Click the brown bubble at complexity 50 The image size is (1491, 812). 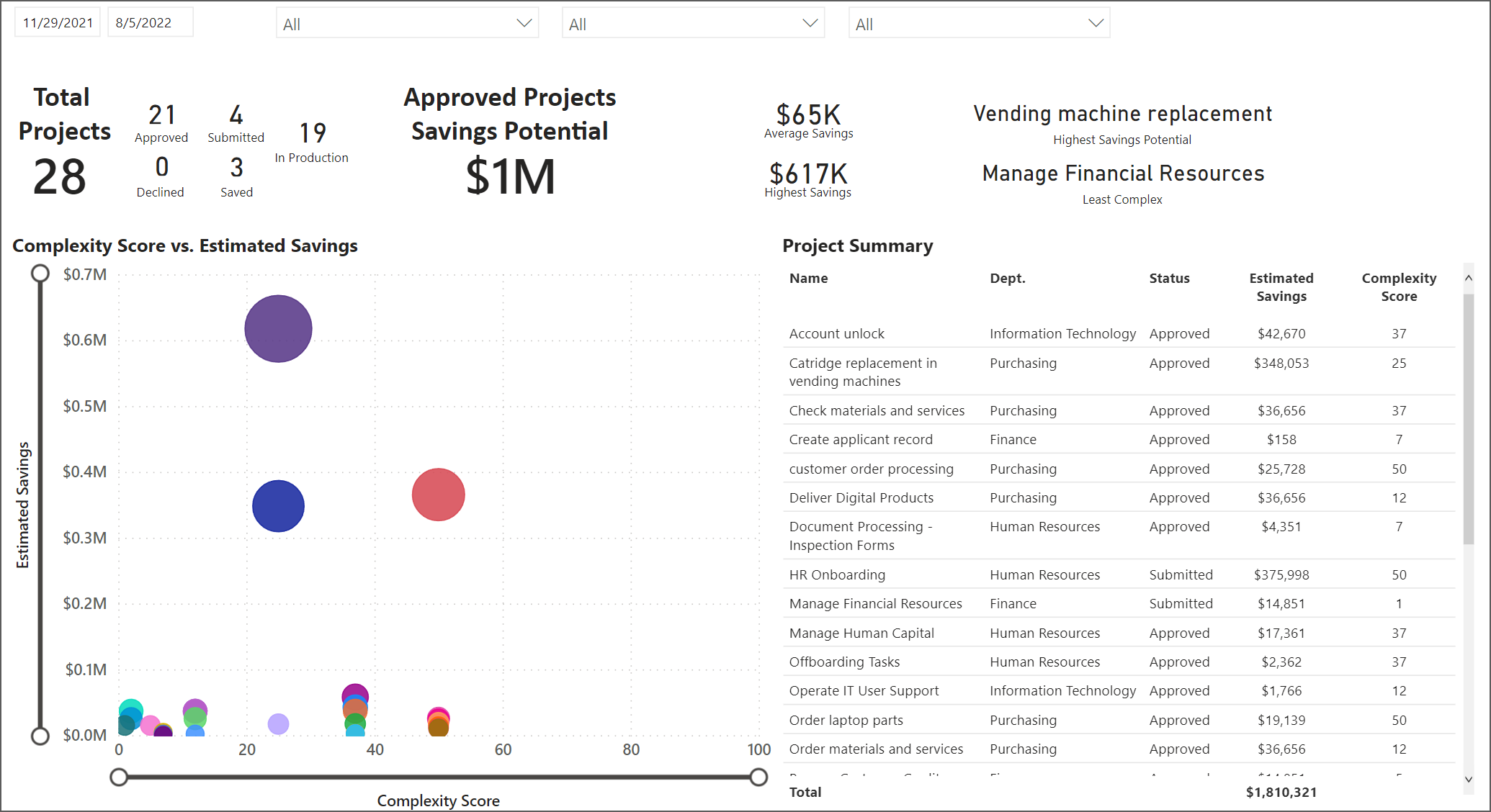[x=438, y=728]
